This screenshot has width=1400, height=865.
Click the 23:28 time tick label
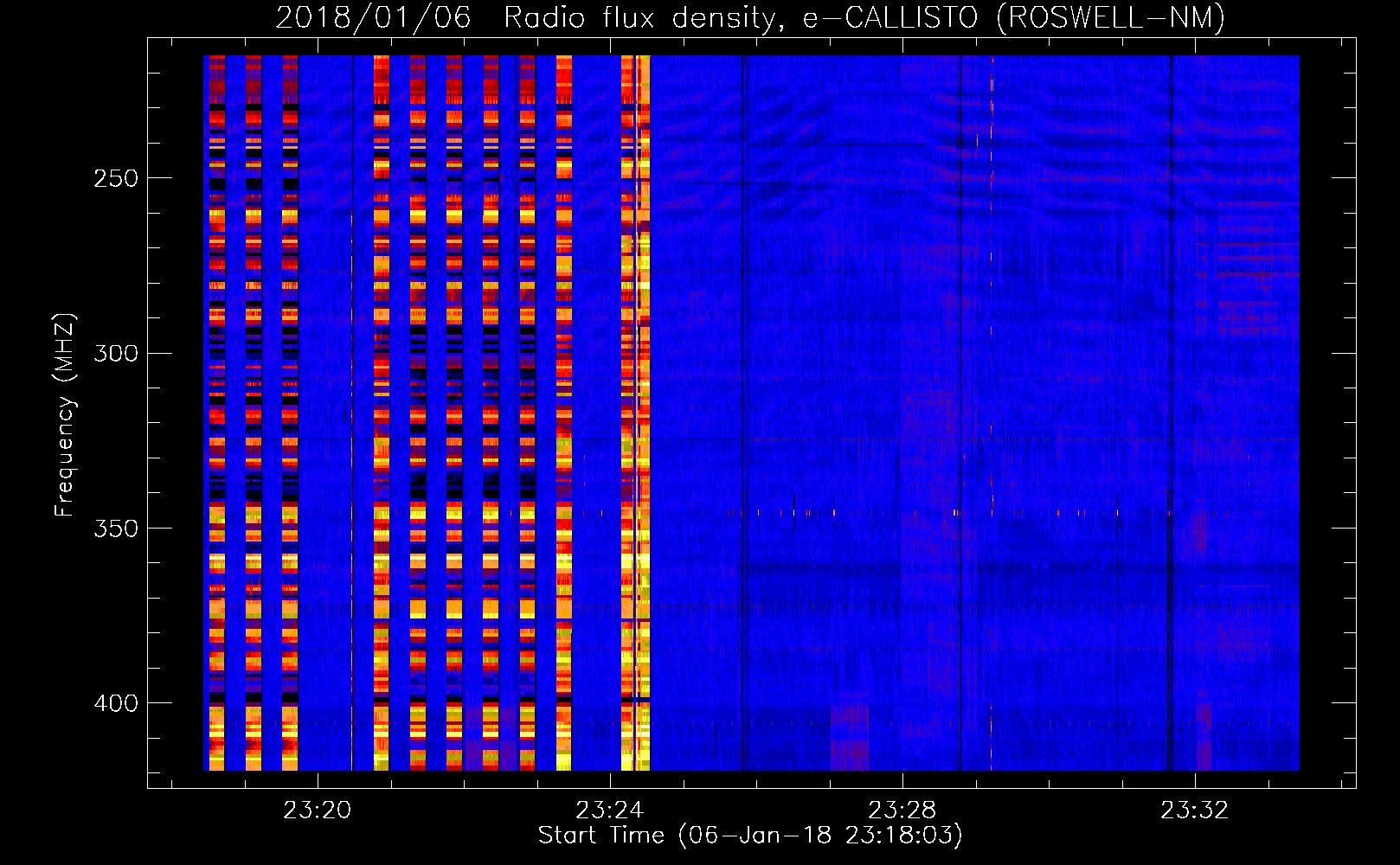[902, 811]
